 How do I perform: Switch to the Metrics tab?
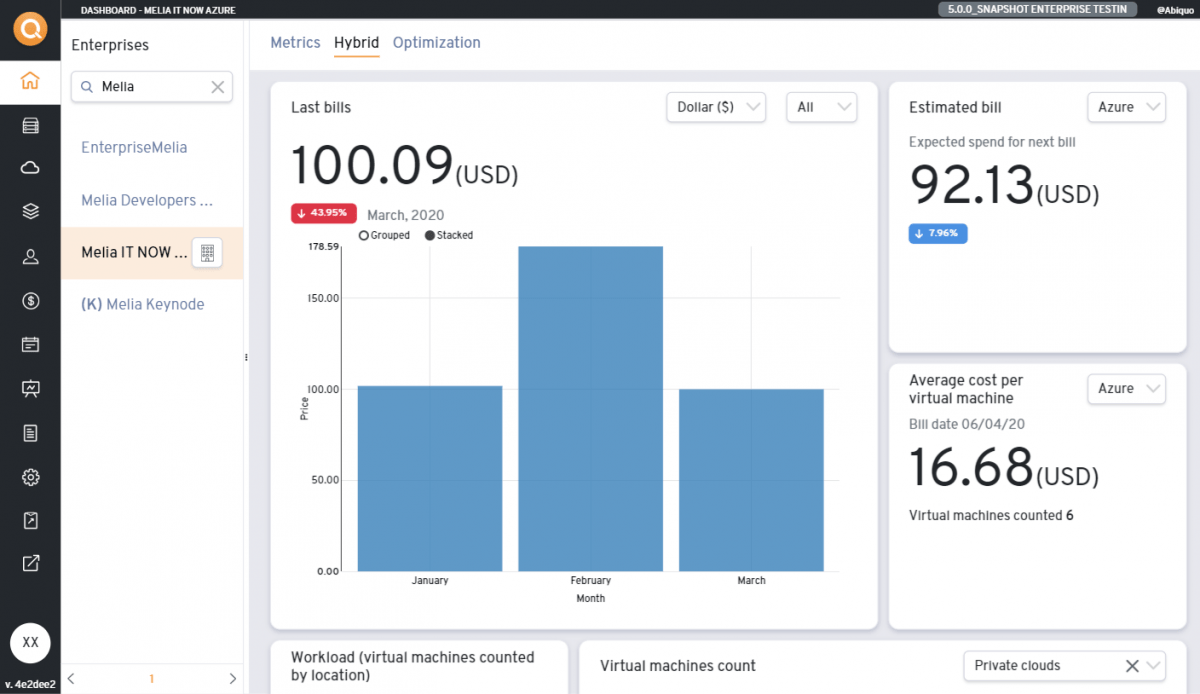[295, 43]
